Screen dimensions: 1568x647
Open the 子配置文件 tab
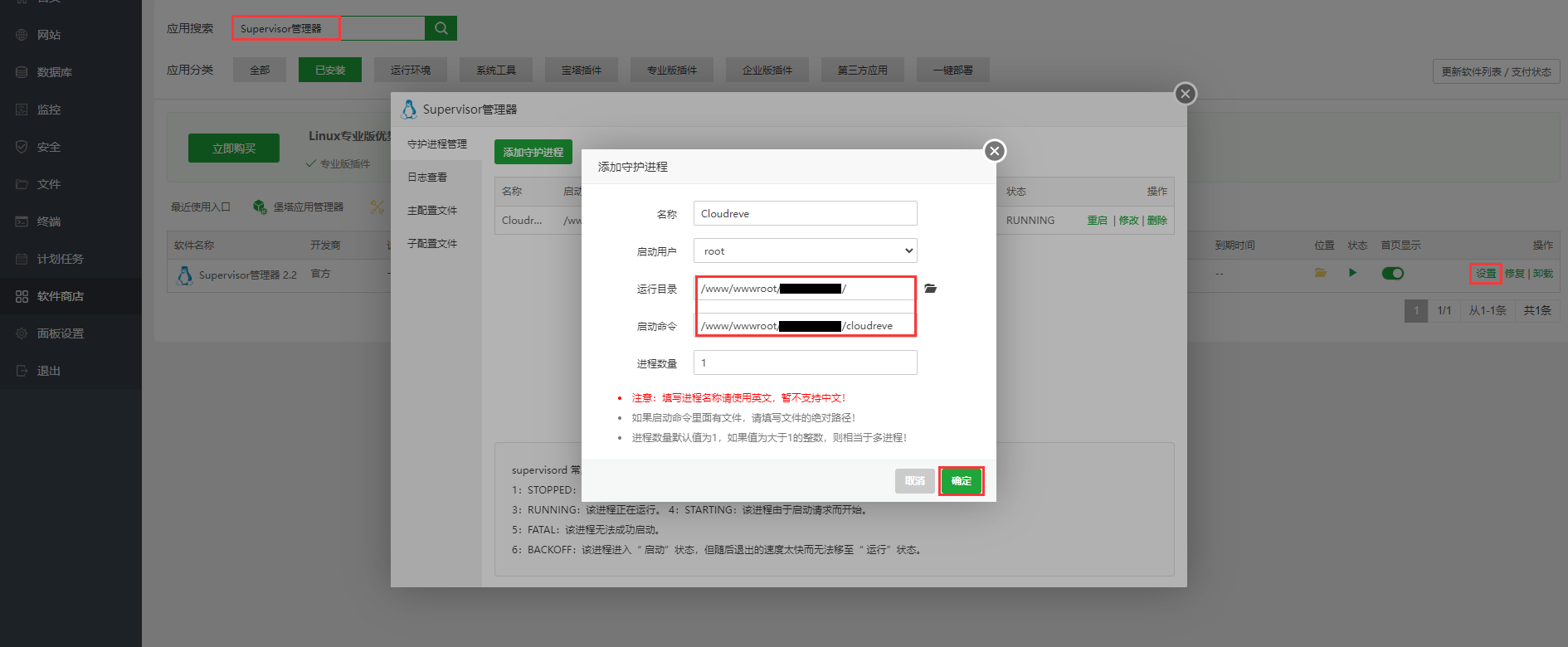[436, 244]
